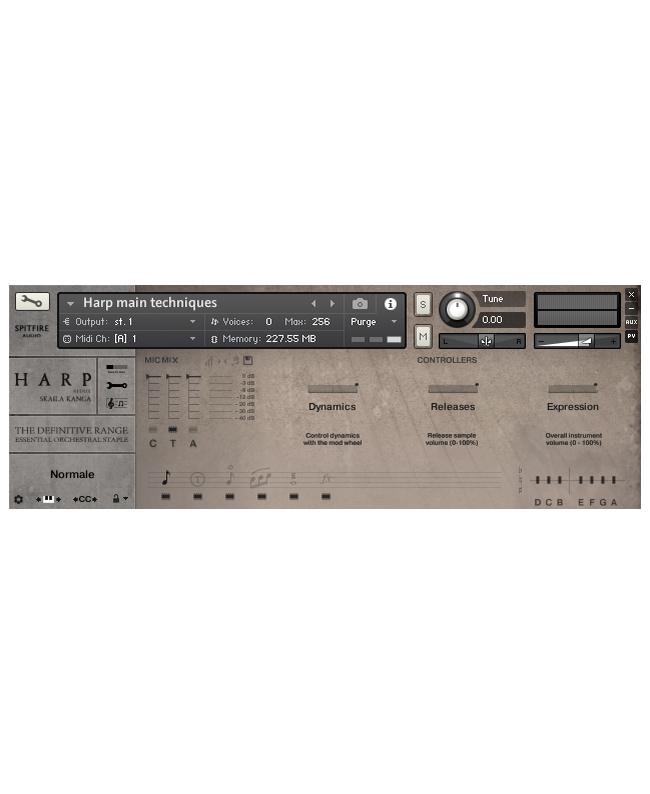Select the glissando notes articulation
650x794 pixels.
[261, 479]
